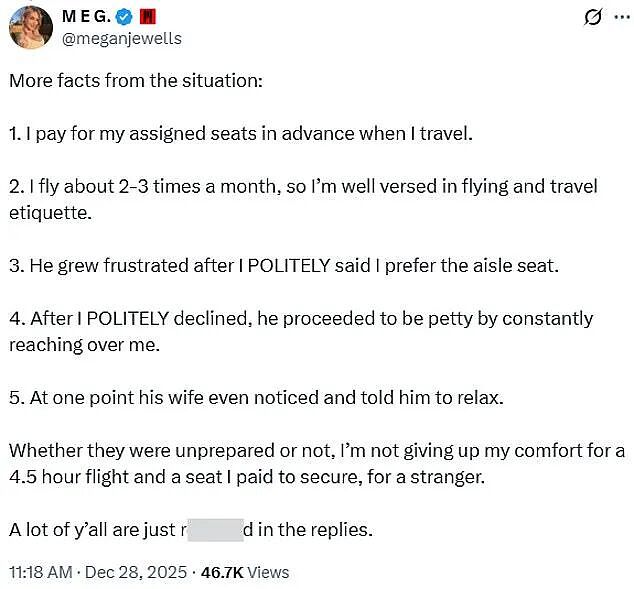Click point 3 about the aisle seat

pyautogui.click(x=284, y=266)
